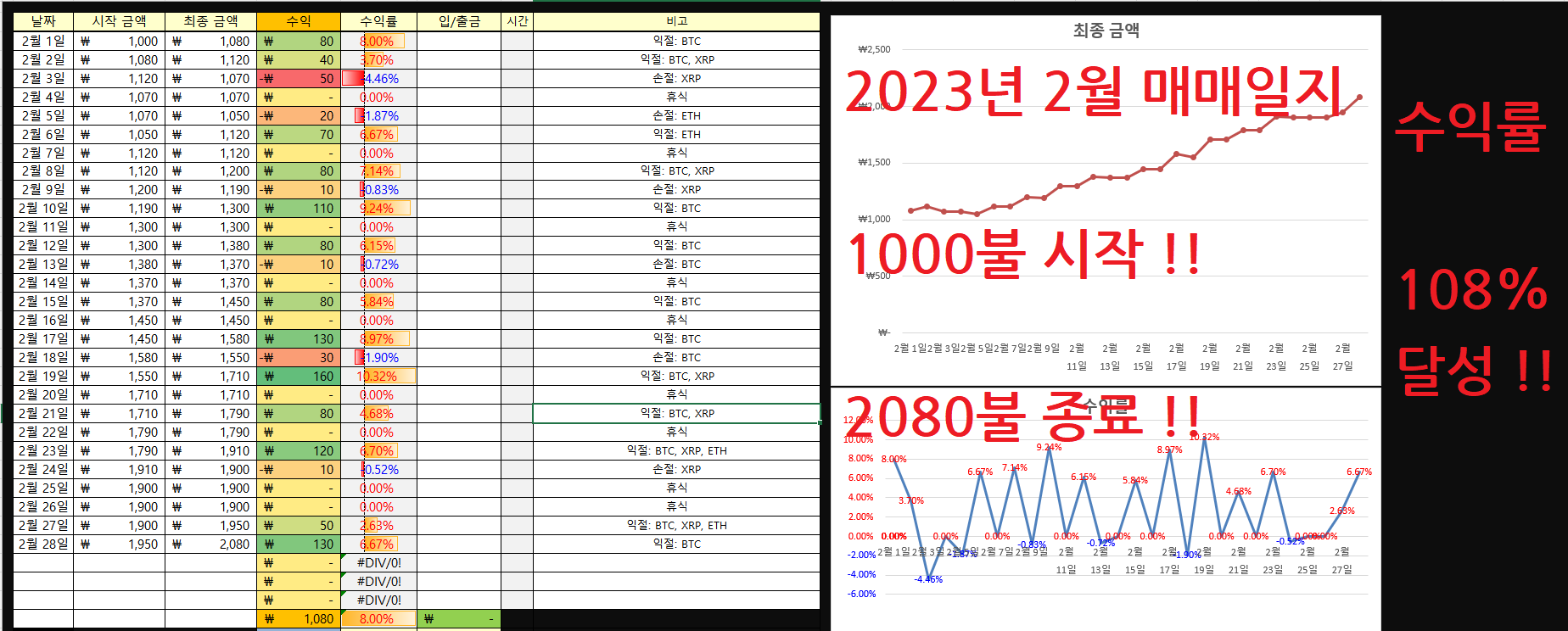Select the 비고 column header cell

[676, 21]
